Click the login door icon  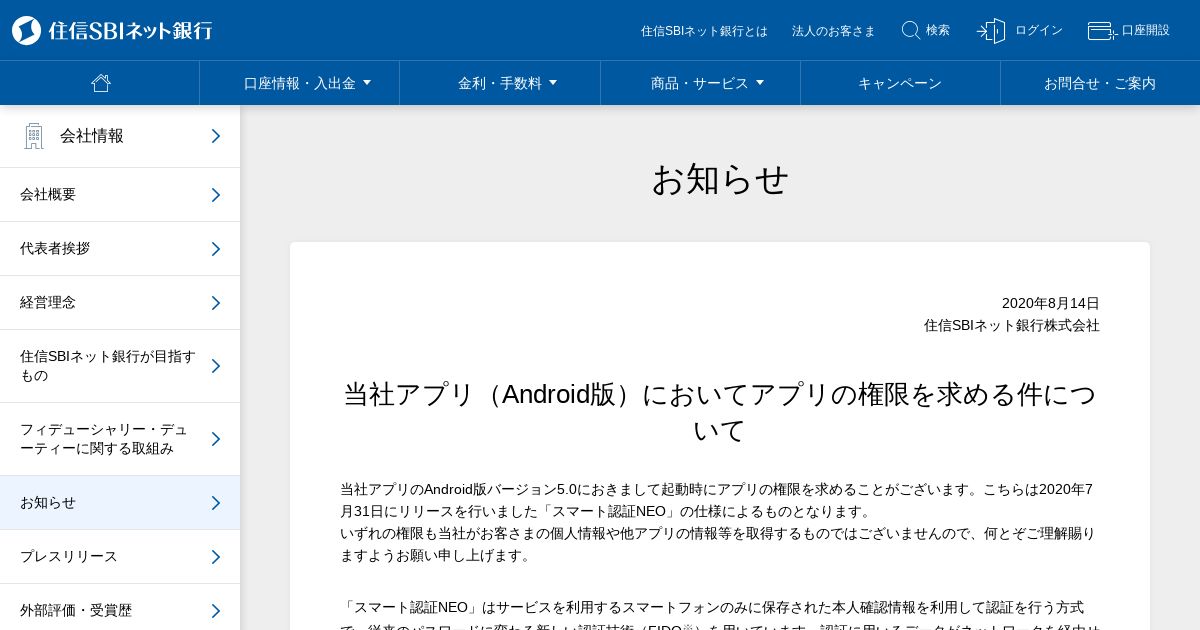pos(991,31)
